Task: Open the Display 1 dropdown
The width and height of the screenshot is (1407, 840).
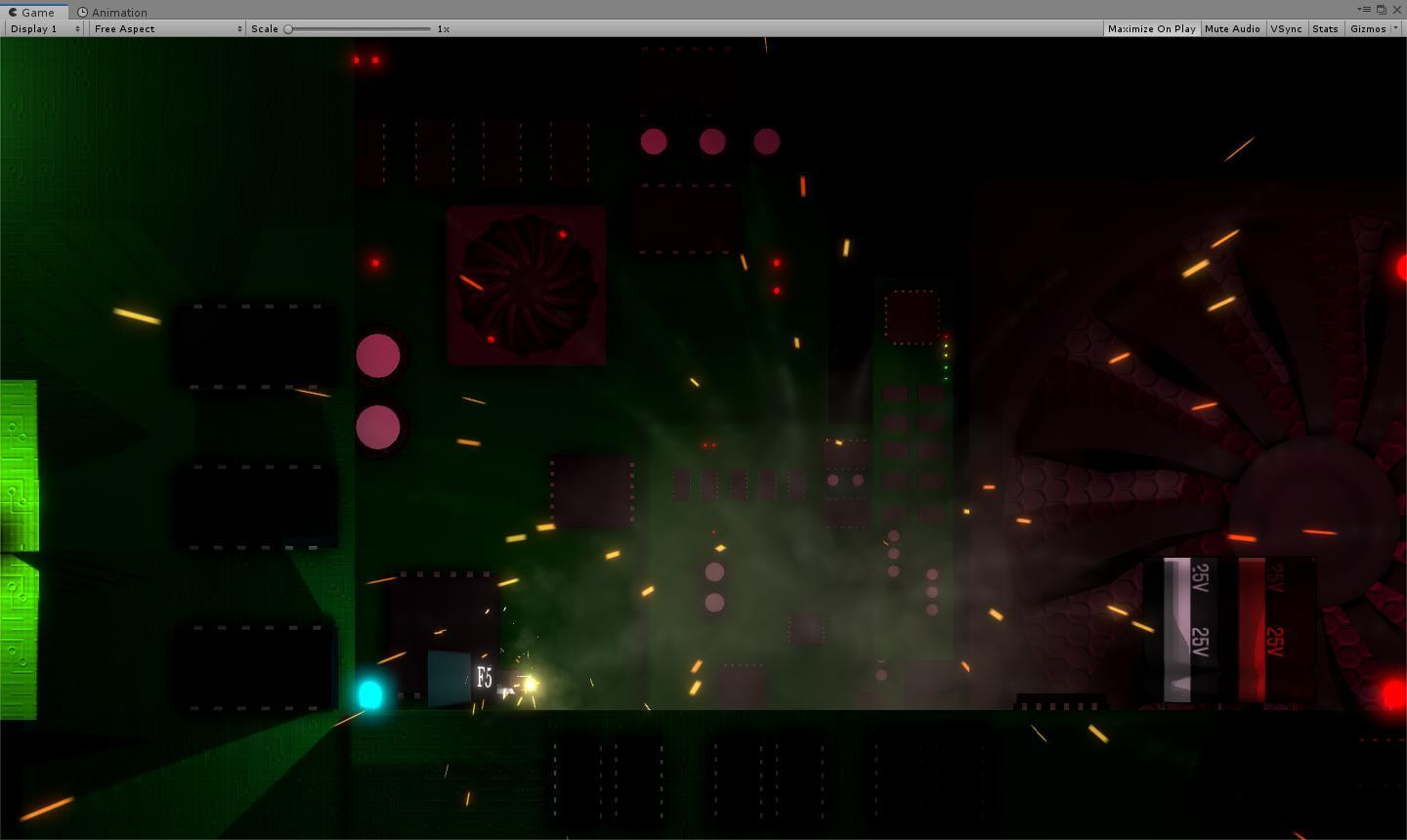Action: [44, 28]
